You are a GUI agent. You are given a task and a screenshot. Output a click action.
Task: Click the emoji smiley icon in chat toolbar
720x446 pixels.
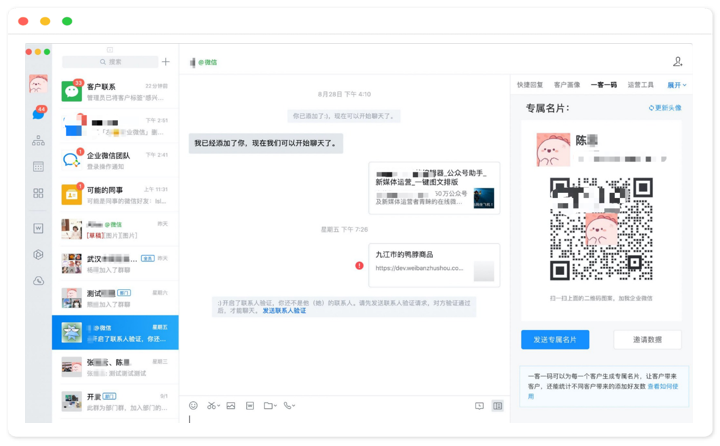[193, 406]
